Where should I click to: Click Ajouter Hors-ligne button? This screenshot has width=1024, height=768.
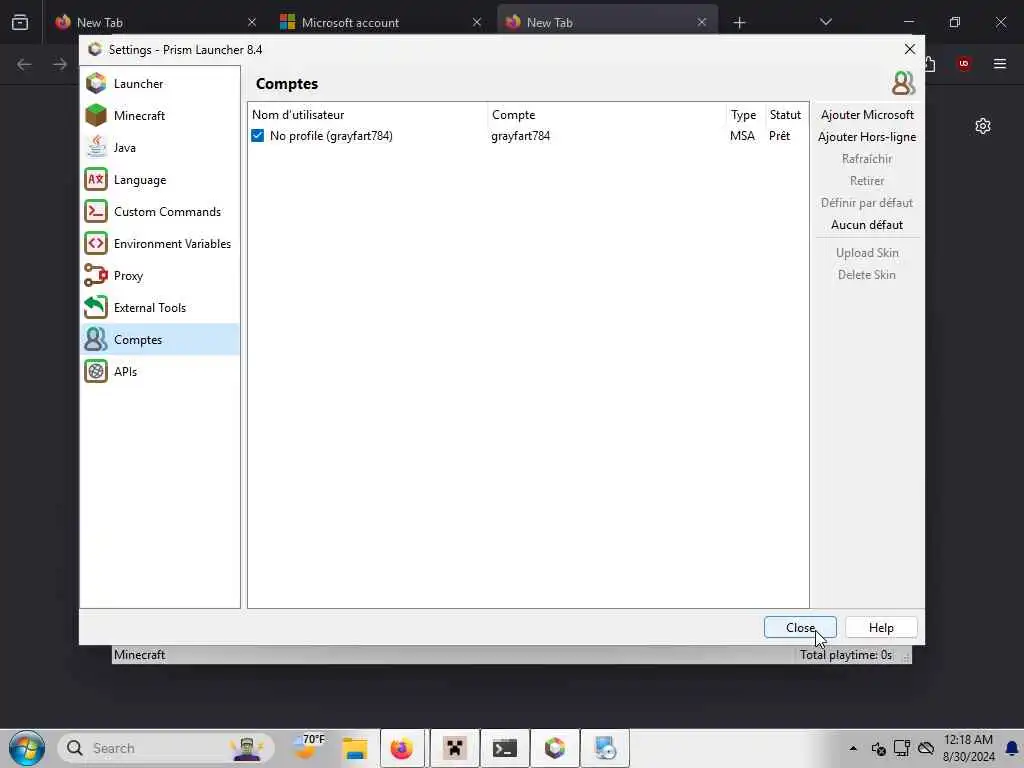tap(867, 137)
